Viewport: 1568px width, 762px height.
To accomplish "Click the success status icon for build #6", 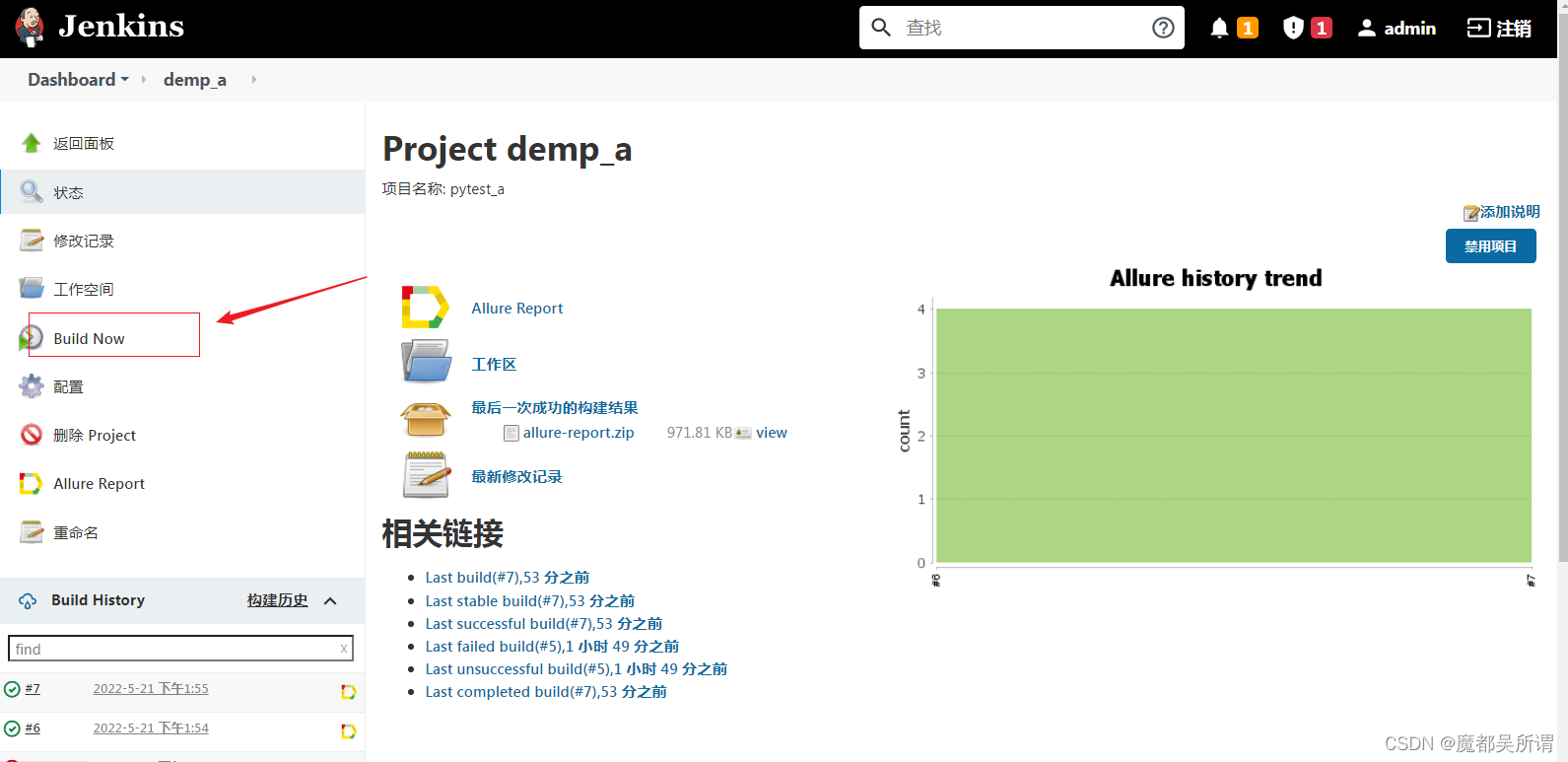I will 12,728.
